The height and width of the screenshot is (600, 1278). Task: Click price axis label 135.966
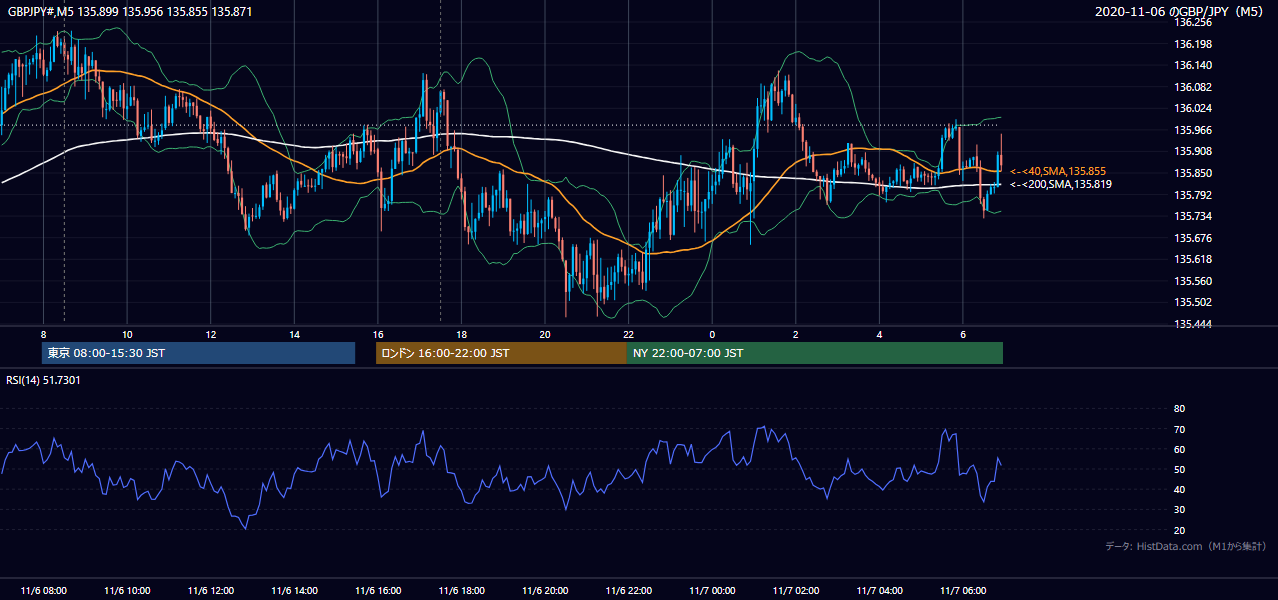pos(1193,130)
